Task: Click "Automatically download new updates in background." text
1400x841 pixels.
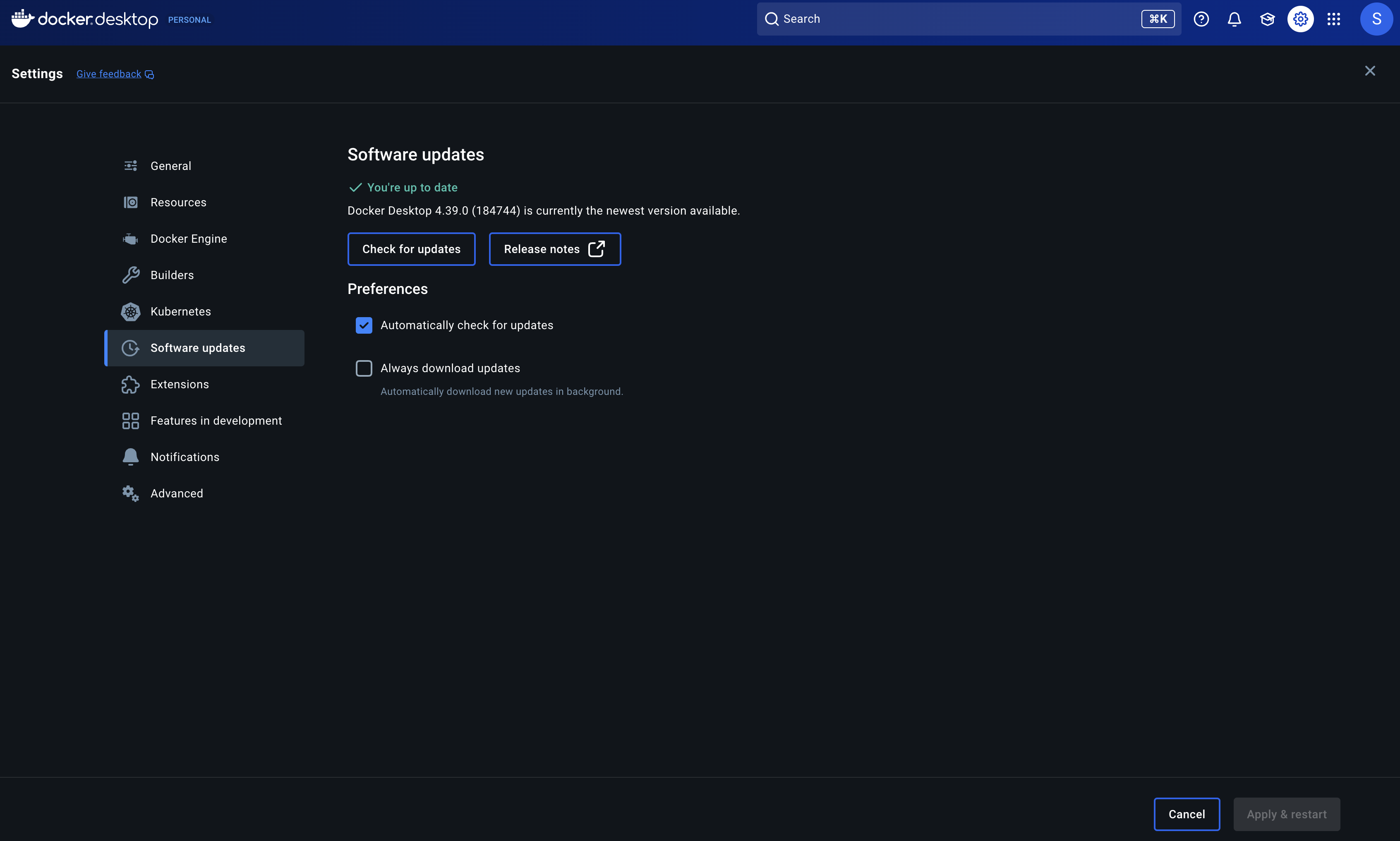Action: pyautogui.click(x=501, y=392)
